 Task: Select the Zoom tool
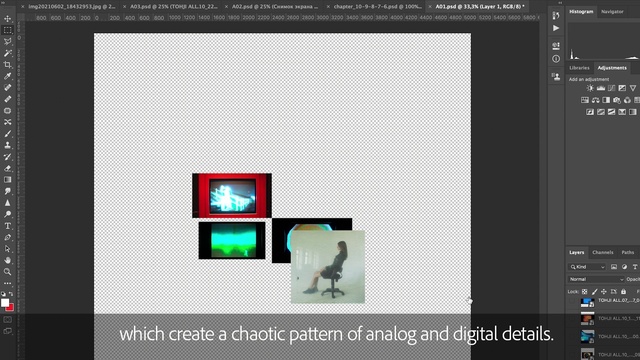pyautogui.click(x=7, y=271)
